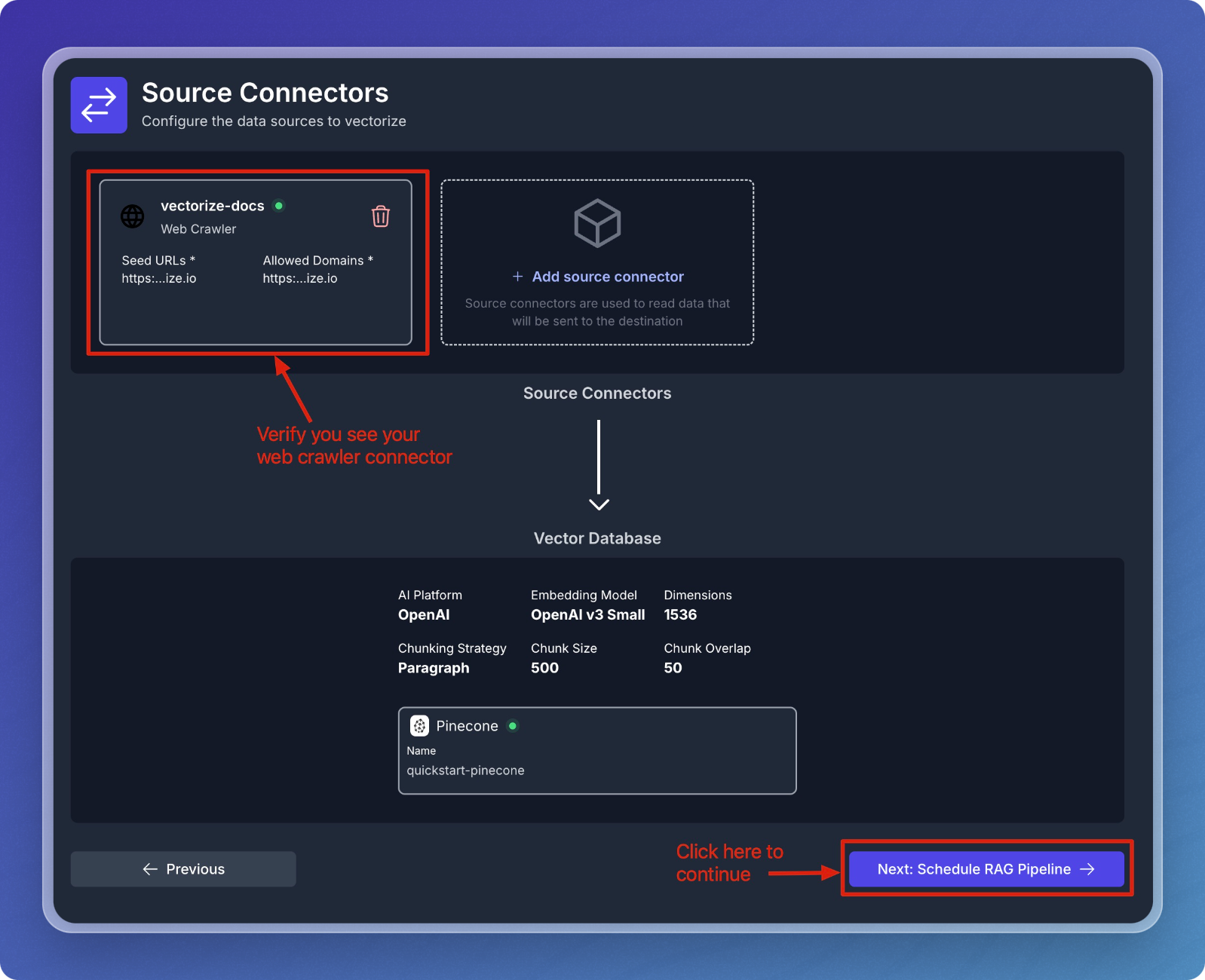
Task: Click the OpenAI AI Platform value
Action: 424,614
